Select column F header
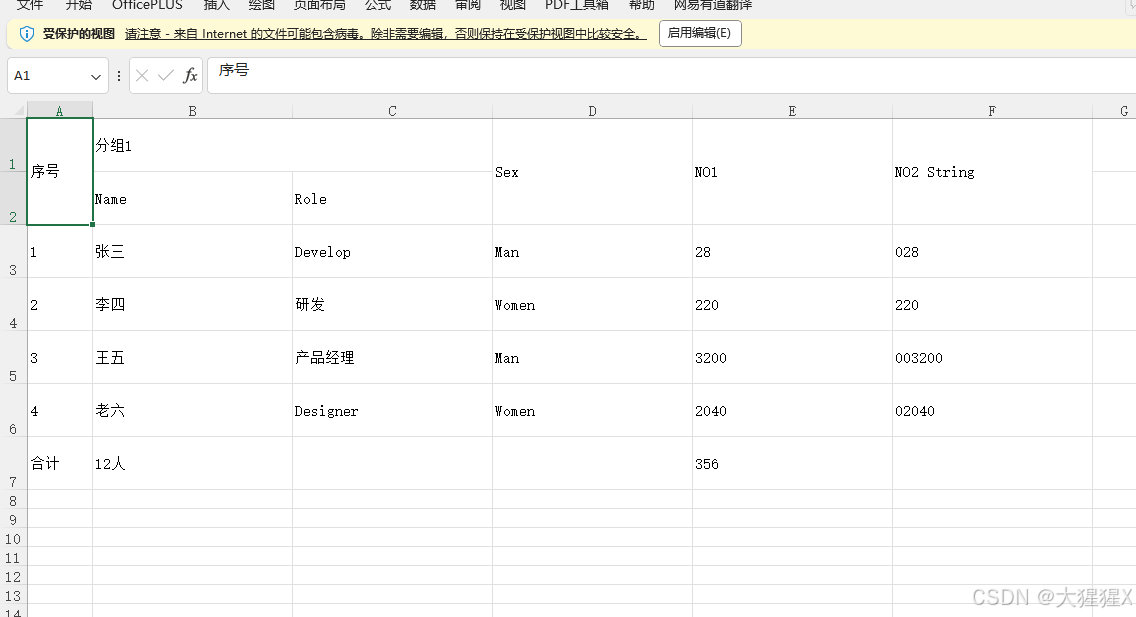Image resolution: width=1136 pixels, height=617 pixels. tap(992, 111)
